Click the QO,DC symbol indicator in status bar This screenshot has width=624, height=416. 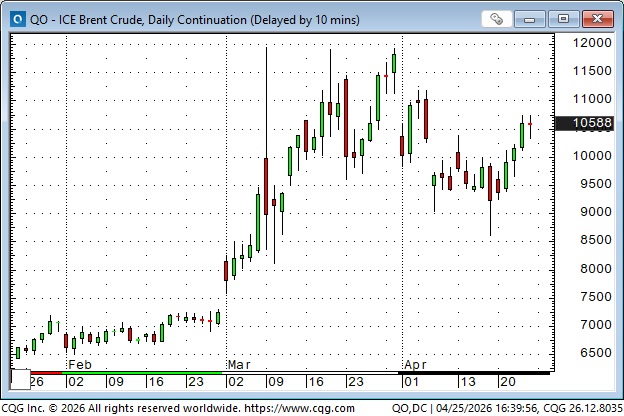414,408
